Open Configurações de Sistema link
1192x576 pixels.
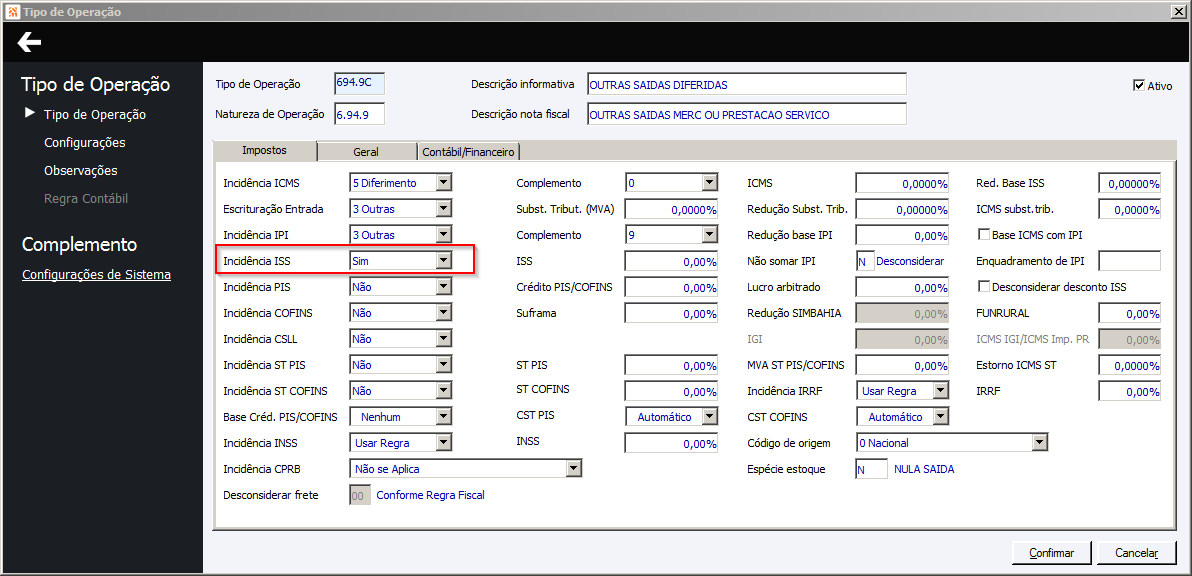pos(96,275)
